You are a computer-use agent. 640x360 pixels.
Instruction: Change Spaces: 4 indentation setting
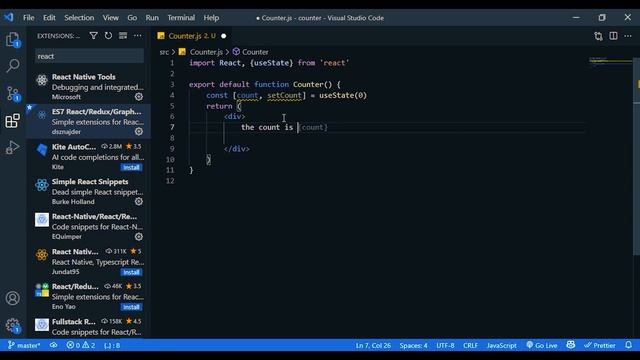pos(413,345)
